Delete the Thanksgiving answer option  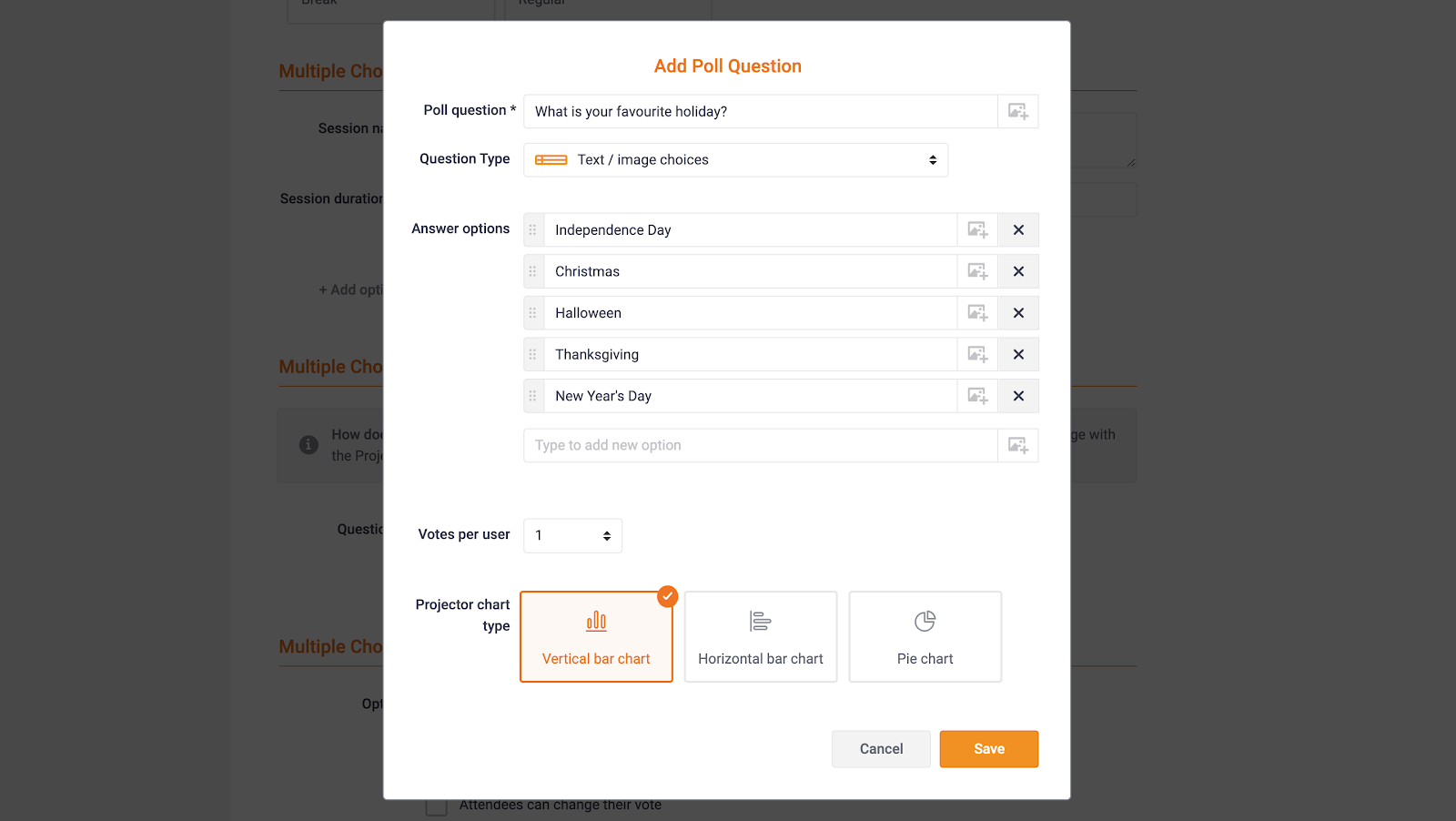tap(1018, 355)
